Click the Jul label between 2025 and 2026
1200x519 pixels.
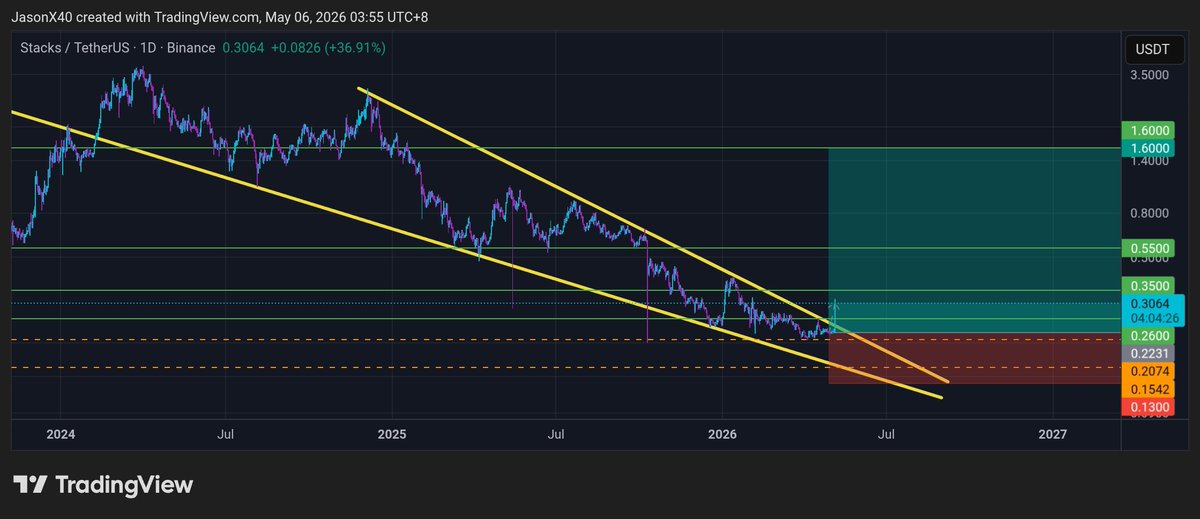click(x=556, y=434)
